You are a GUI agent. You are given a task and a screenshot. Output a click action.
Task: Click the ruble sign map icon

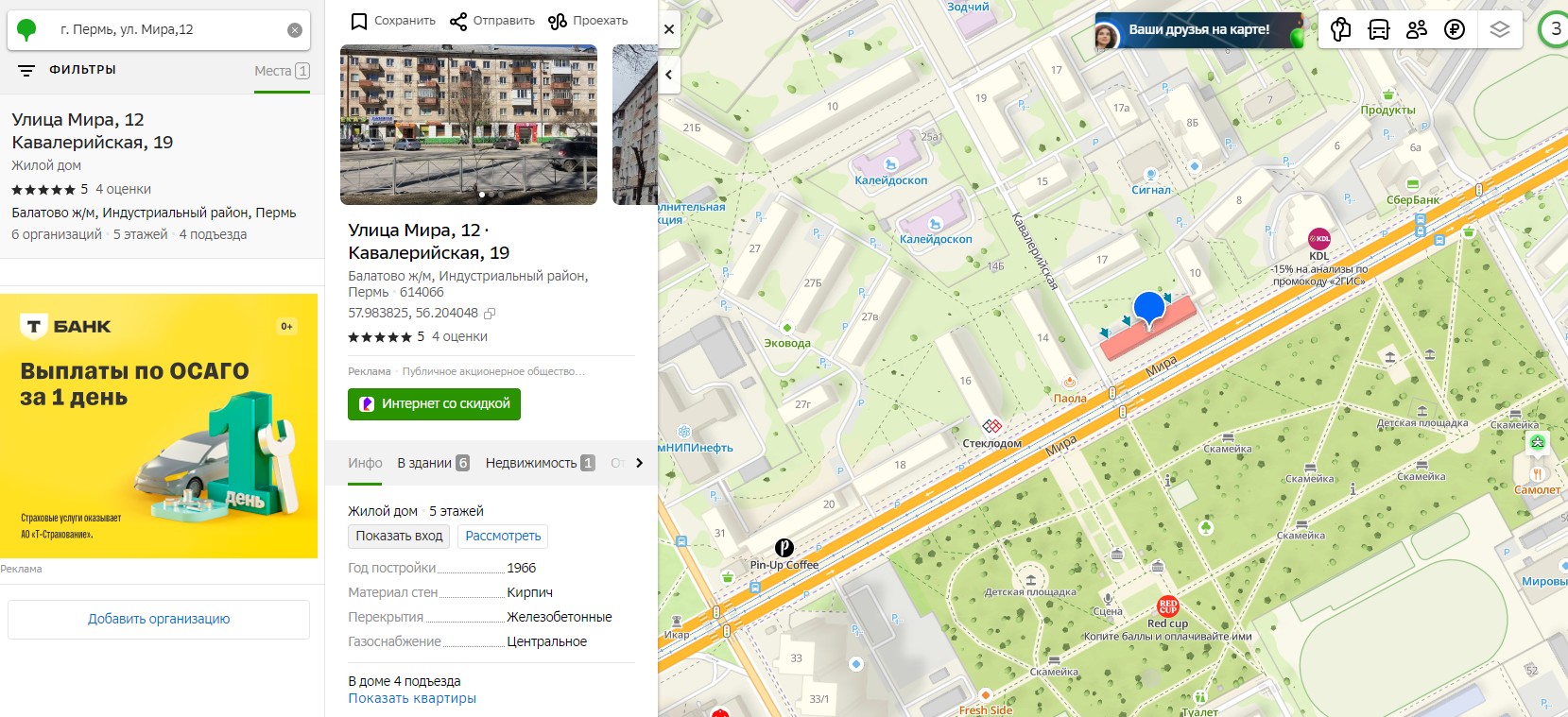point(1455,29)
